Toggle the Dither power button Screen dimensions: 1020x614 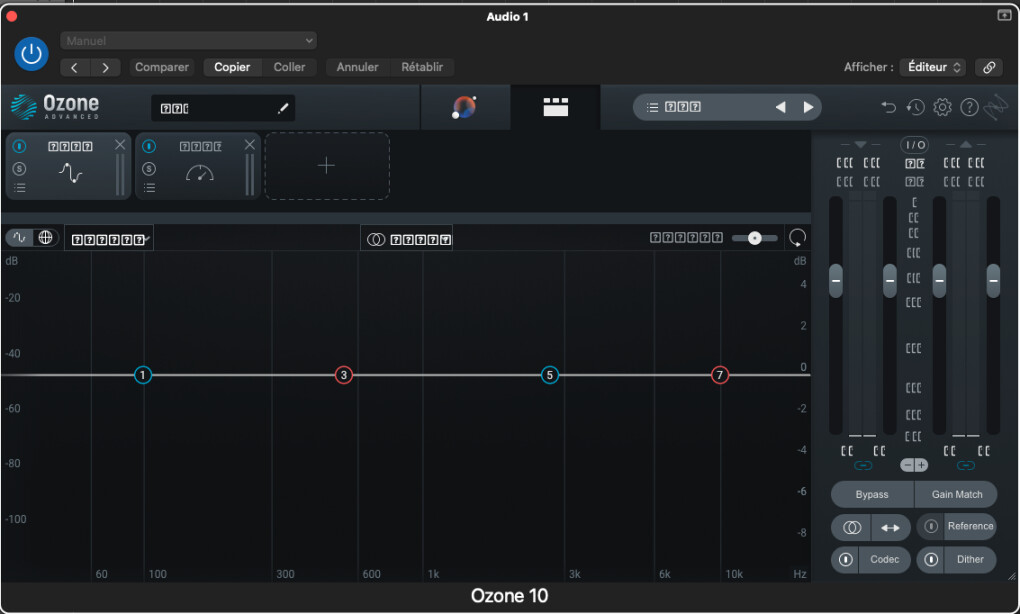931,559
